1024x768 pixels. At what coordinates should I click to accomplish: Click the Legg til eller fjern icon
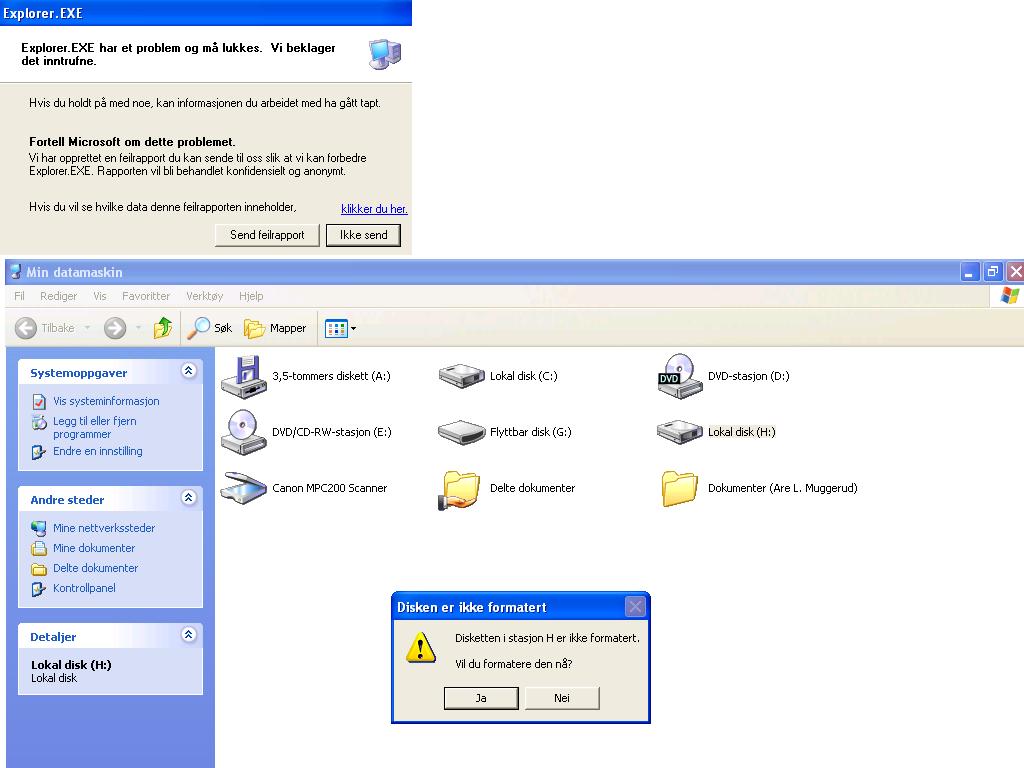coord(39,422)
